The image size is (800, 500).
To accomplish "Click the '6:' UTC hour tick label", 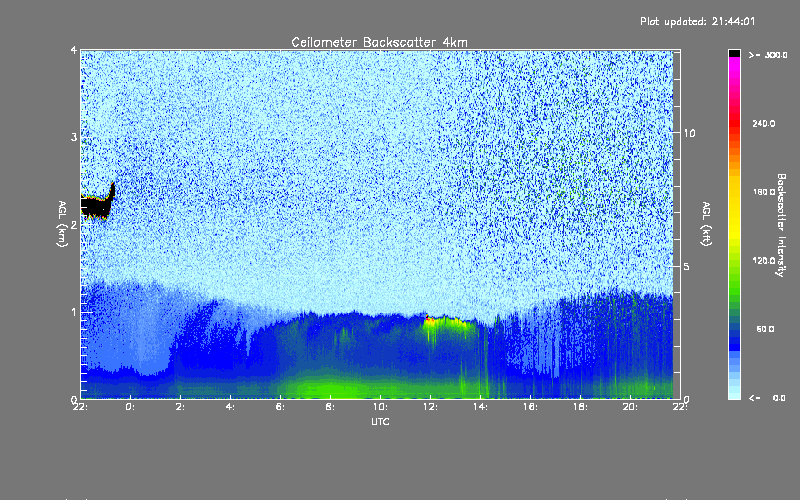I will point(280,407).
